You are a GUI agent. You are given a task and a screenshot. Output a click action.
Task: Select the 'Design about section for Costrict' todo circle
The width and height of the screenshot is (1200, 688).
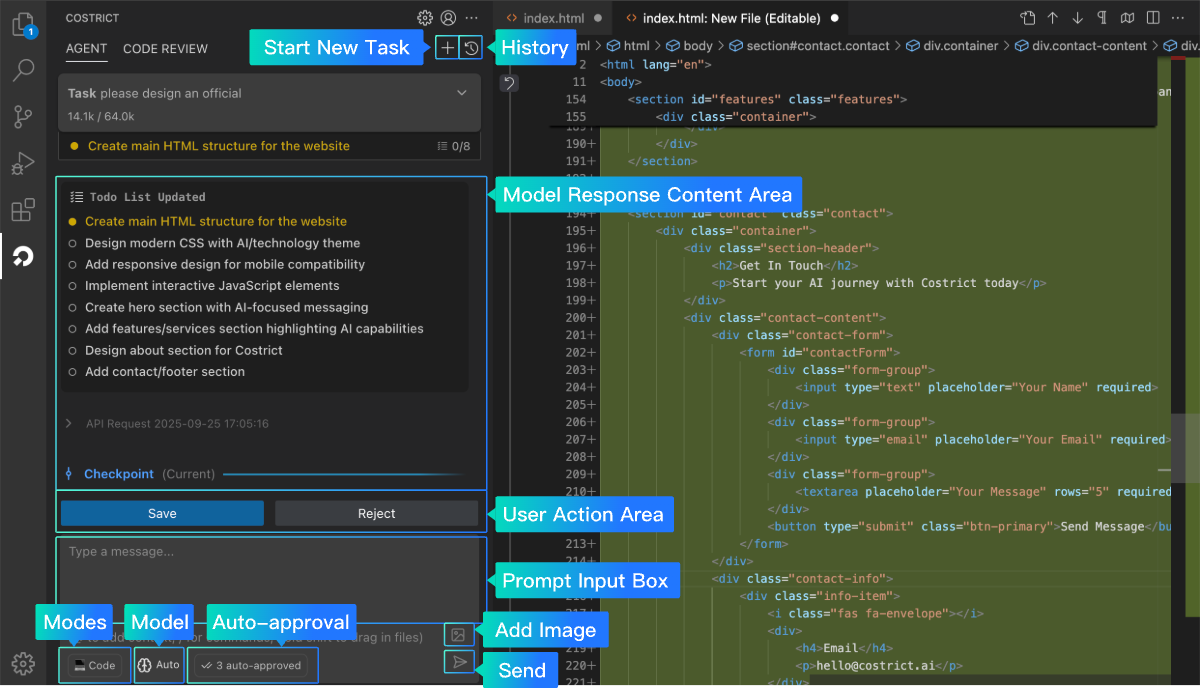click(x=72, y=351)
